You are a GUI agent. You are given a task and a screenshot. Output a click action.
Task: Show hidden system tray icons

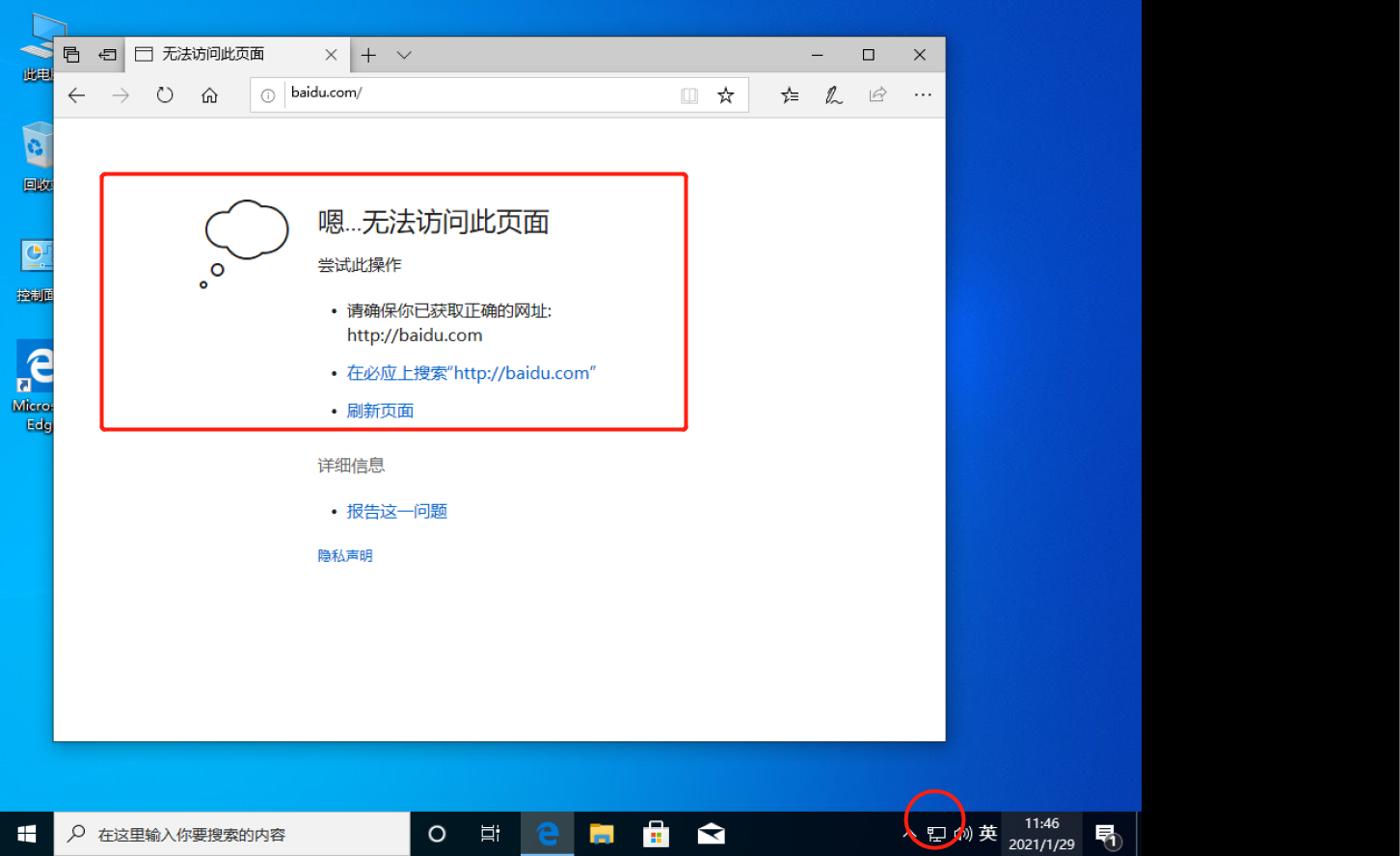pyautogui.click(x=908, y=834)
